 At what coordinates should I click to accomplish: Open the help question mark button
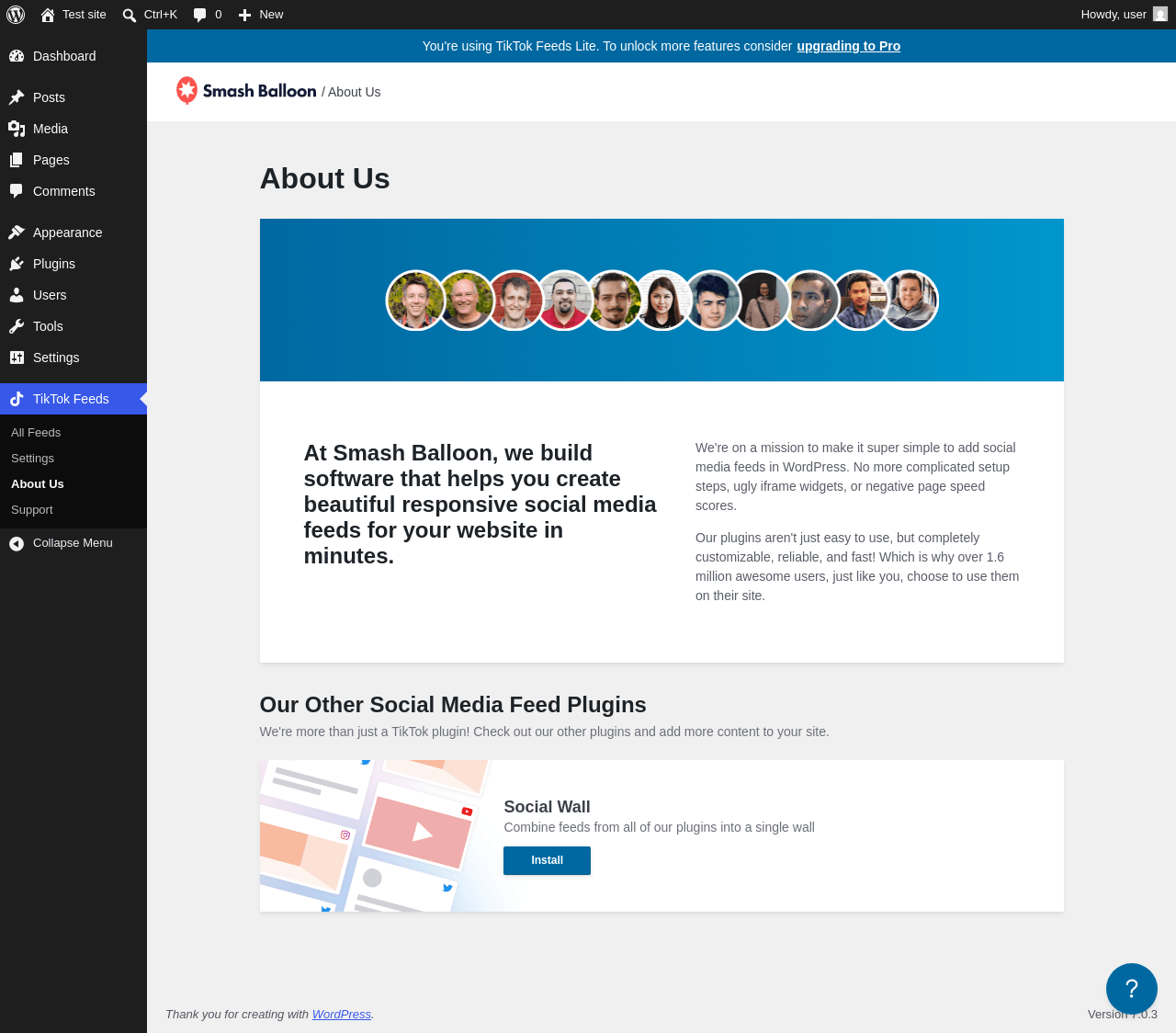pos(1132,989)
